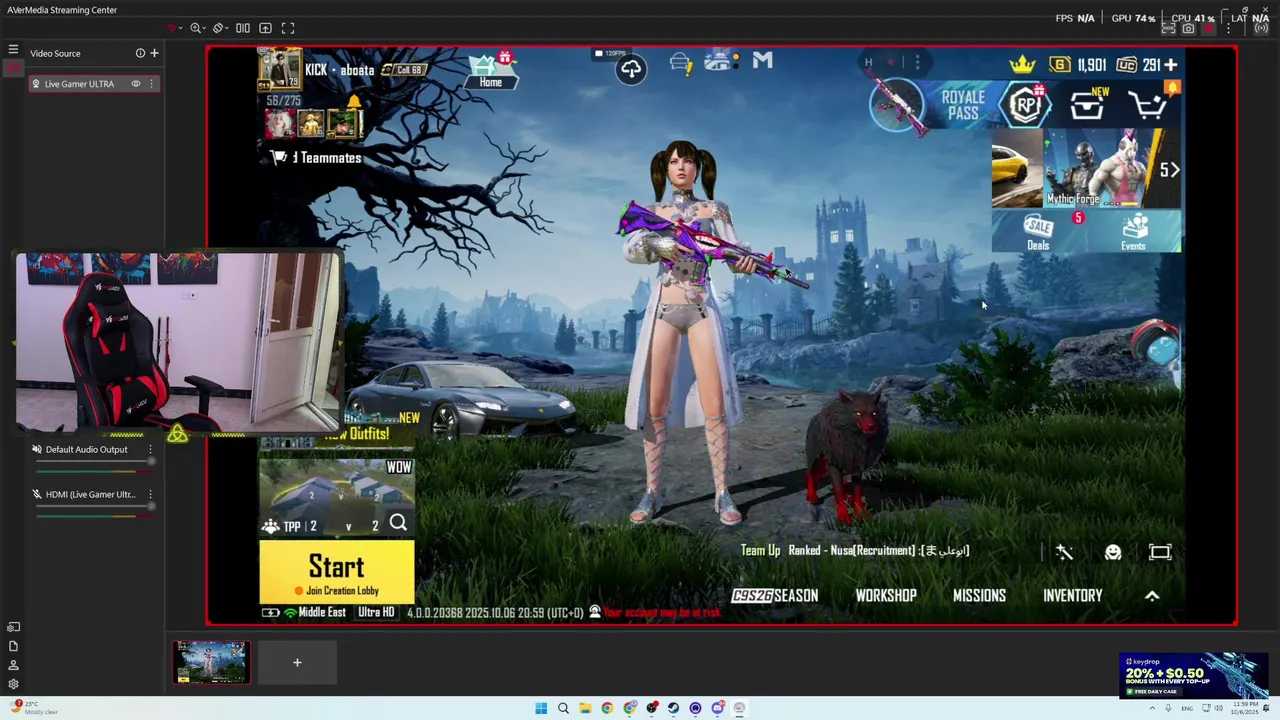
Task: Unmute HDMI (Live Gamer Ultra) audio
Action: click(x=37, y=494)
